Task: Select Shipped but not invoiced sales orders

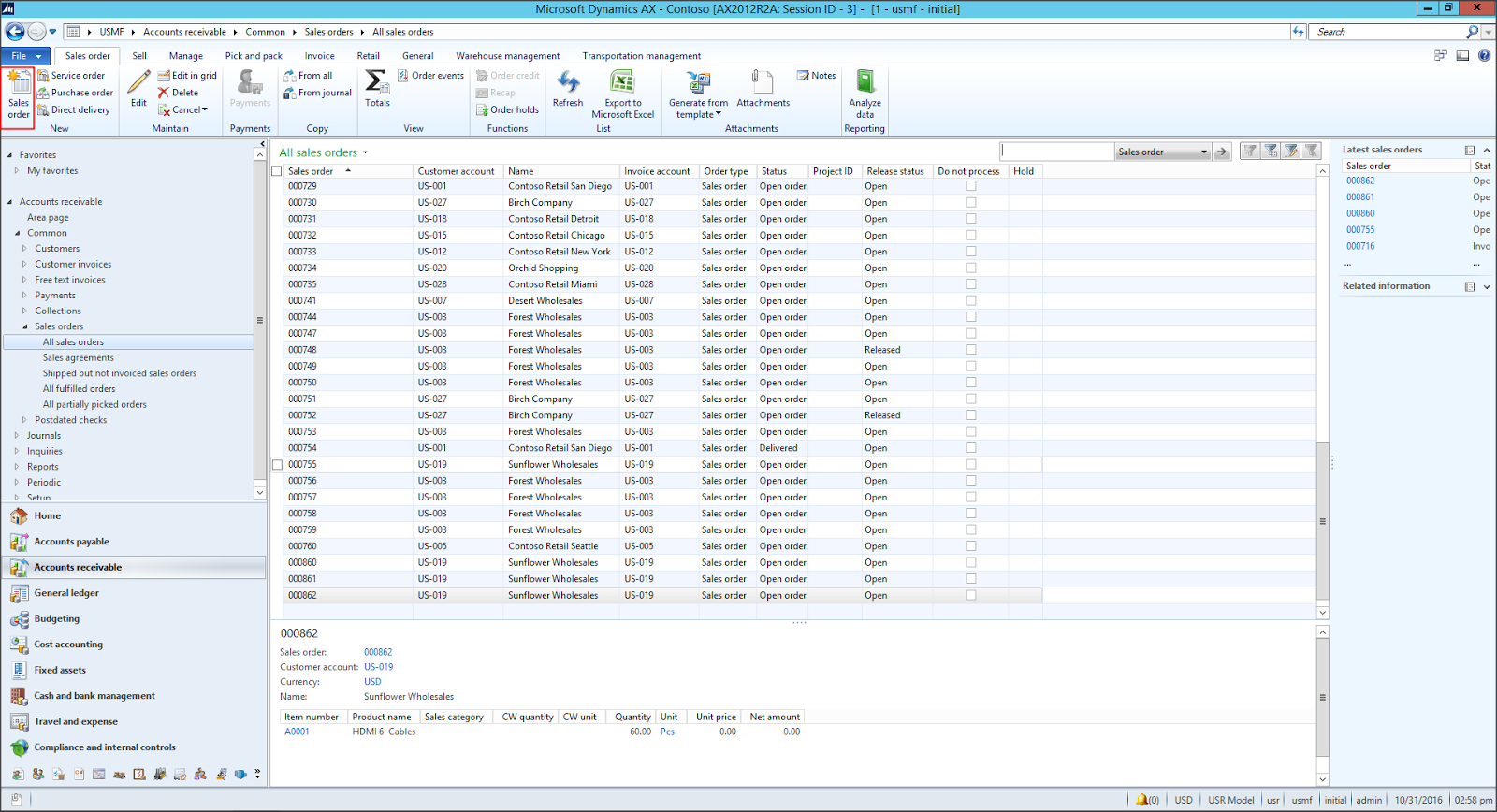Action: [120, 373]
